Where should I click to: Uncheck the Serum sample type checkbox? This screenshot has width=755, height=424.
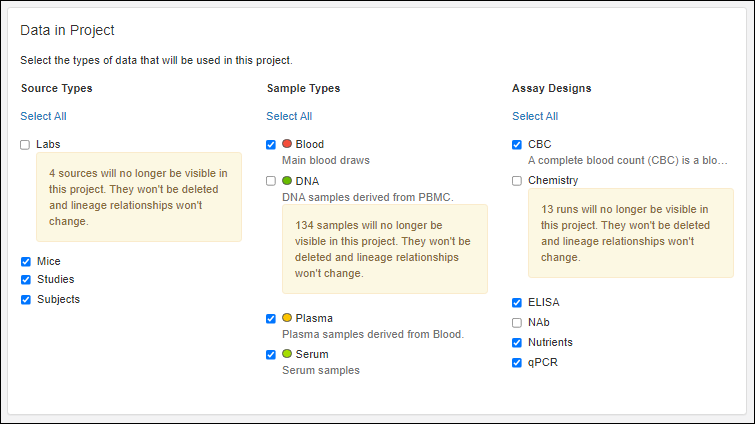pyautogui.click(x=271, y=355)
